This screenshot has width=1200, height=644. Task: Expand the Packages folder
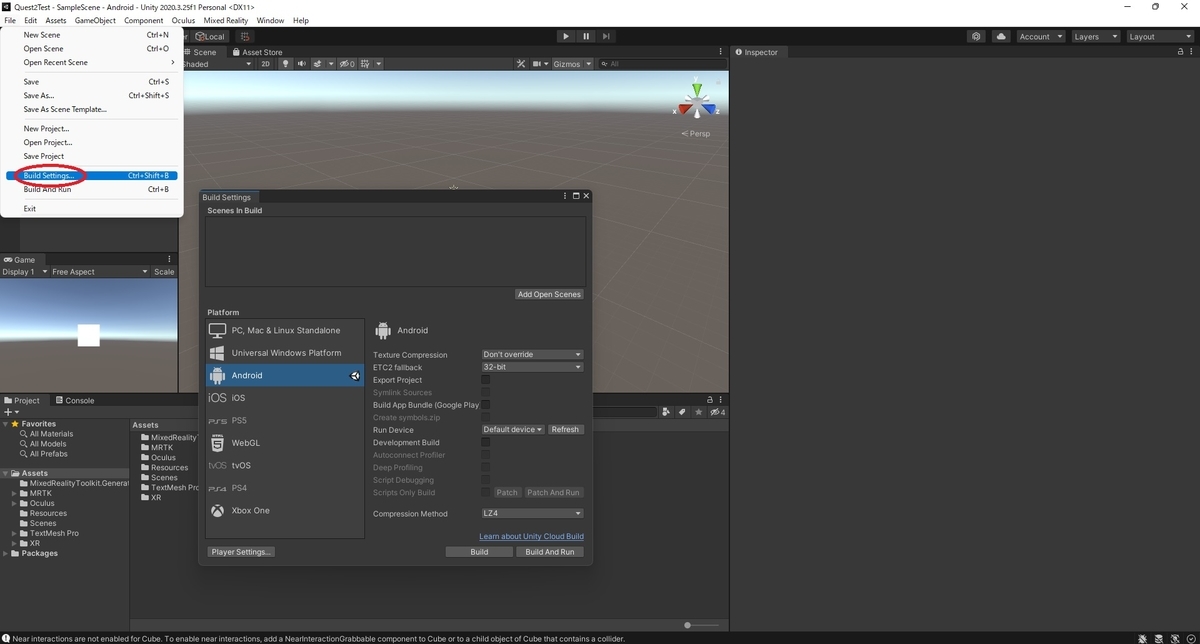(x=5, y=553)
